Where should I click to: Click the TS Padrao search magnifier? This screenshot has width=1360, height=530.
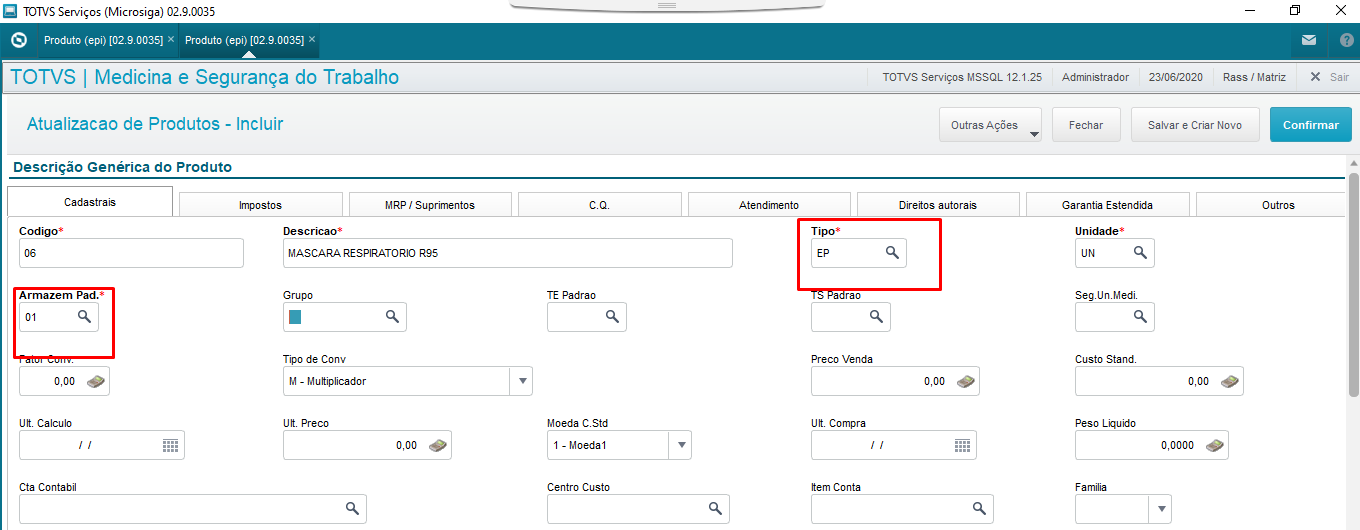(876, 317)
